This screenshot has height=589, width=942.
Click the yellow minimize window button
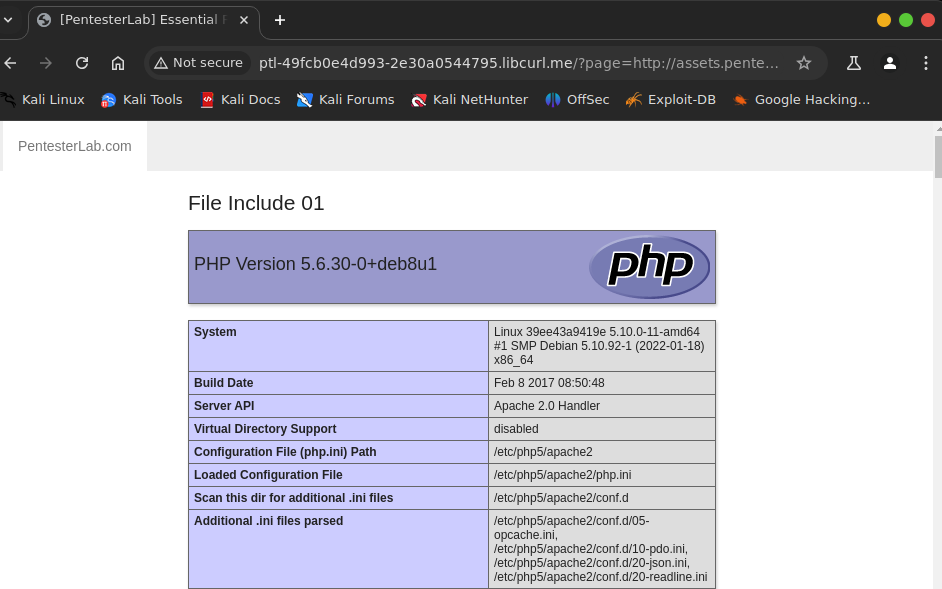884,20
